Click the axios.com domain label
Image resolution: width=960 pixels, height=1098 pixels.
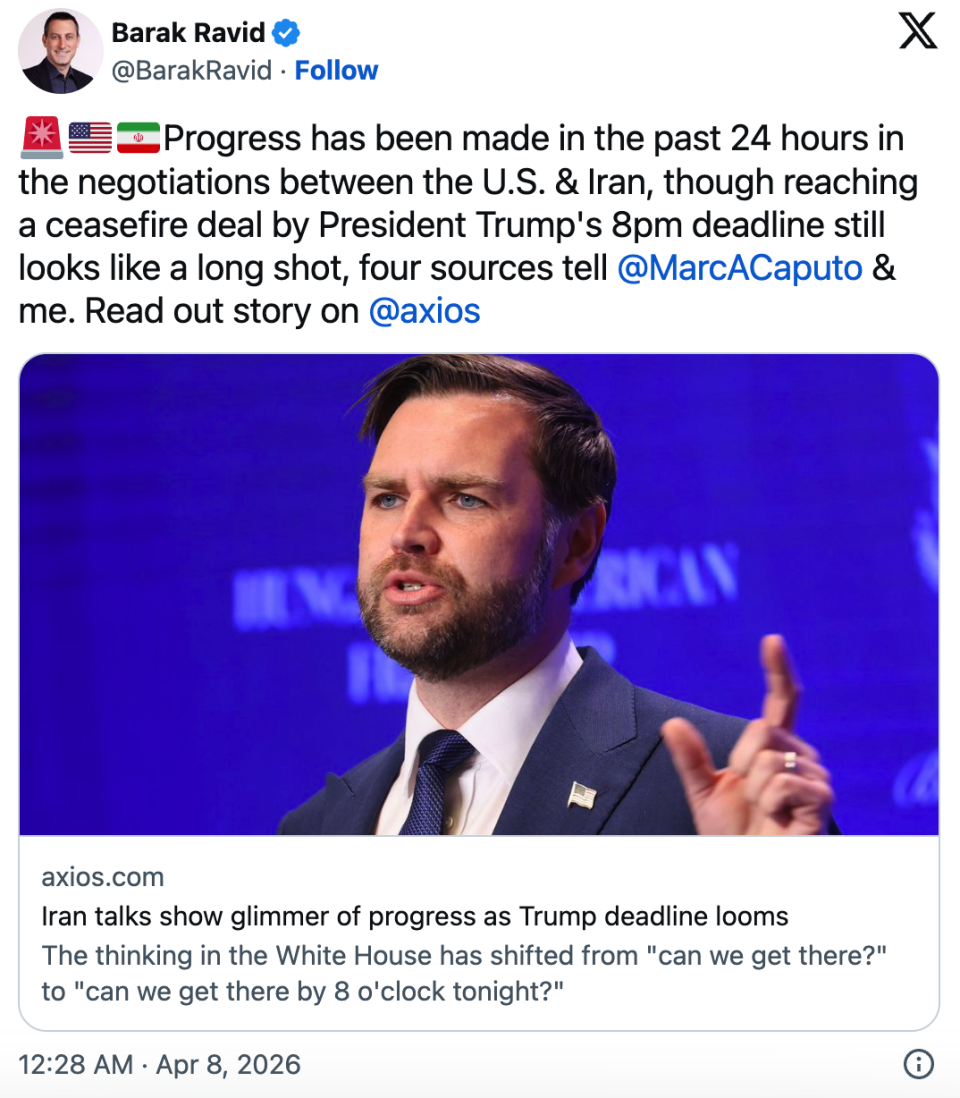click(103, 877)
